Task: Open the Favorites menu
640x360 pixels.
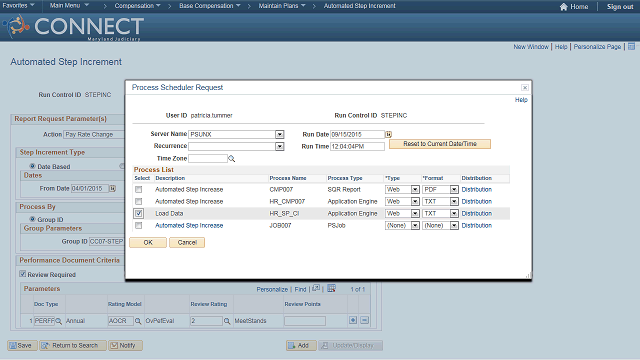Action: coord(18,6)
